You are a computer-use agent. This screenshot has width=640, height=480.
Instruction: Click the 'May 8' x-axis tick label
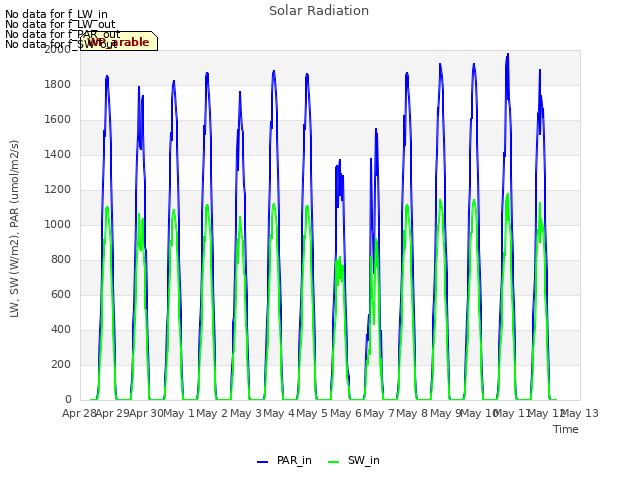point(412,413)
